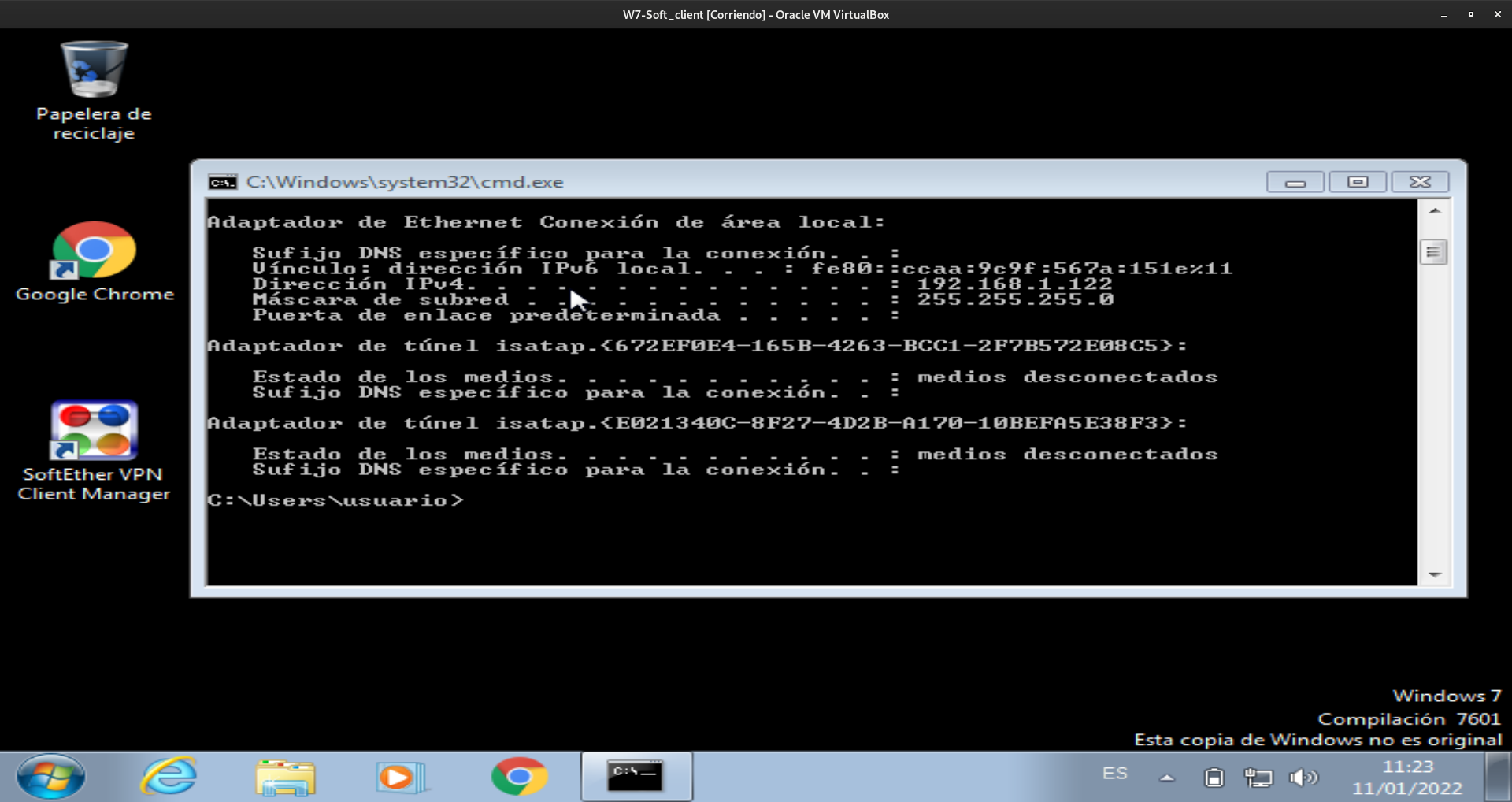The image size is (1512, 802).
Task: Check battery status in the system tray
Action: point(1214,776)
